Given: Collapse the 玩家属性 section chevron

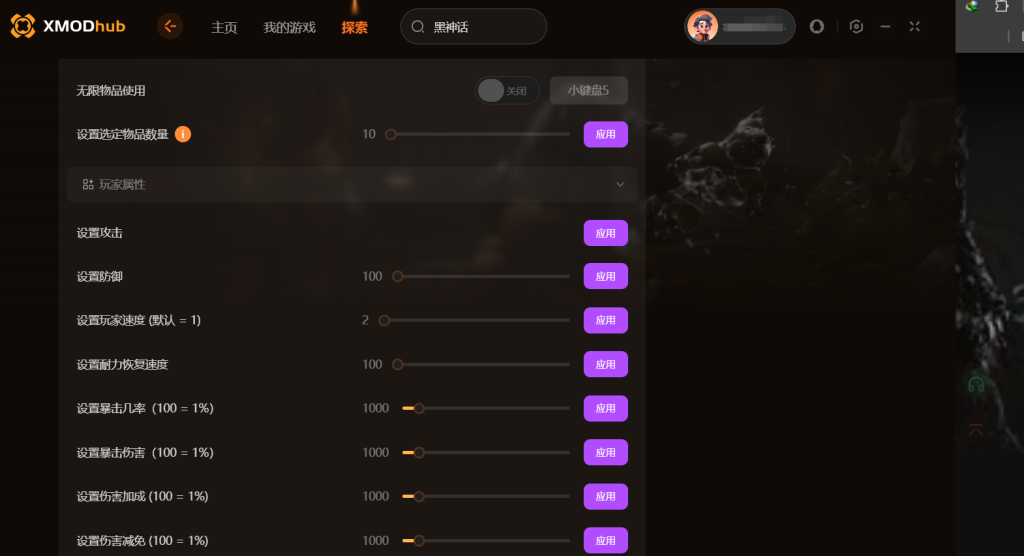Looking at the screenshot, I should pyautogui.click(x=620, y=184).
